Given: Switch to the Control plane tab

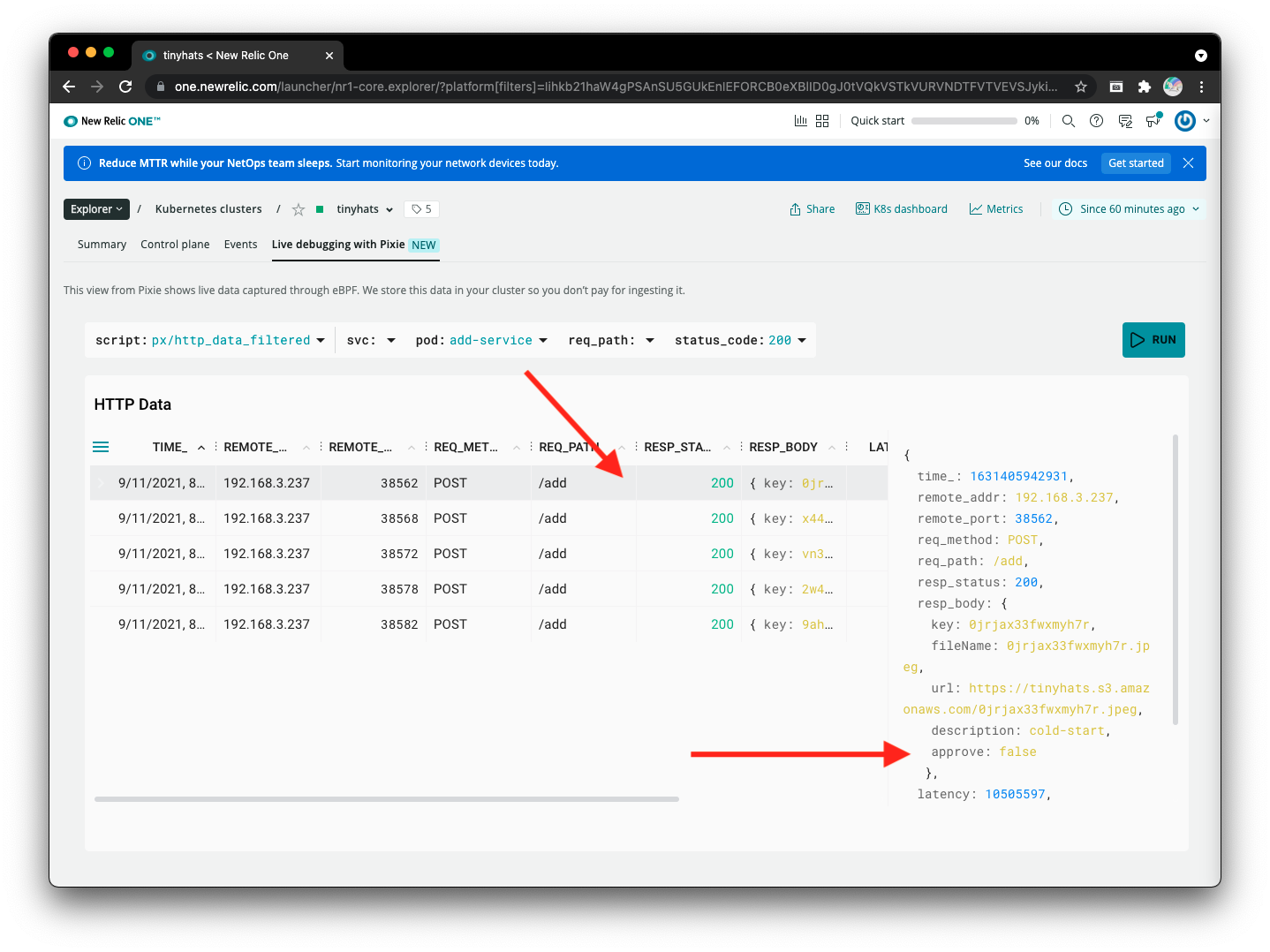Looking at the screenshot, I should [175, 245].
